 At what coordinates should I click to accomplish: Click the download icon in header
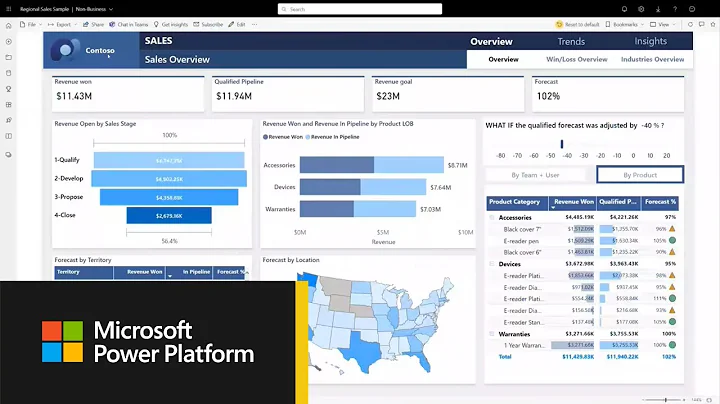(x=658, y=9)
